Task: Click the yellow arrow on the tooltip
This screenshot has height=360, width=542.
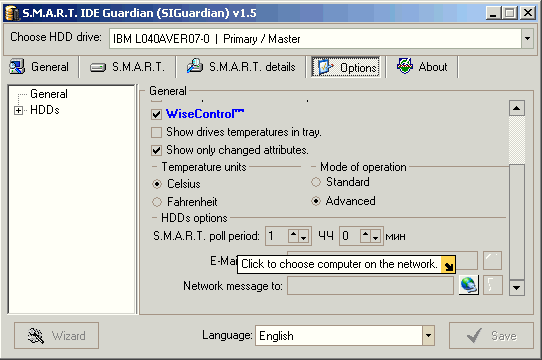Action: 448,265
